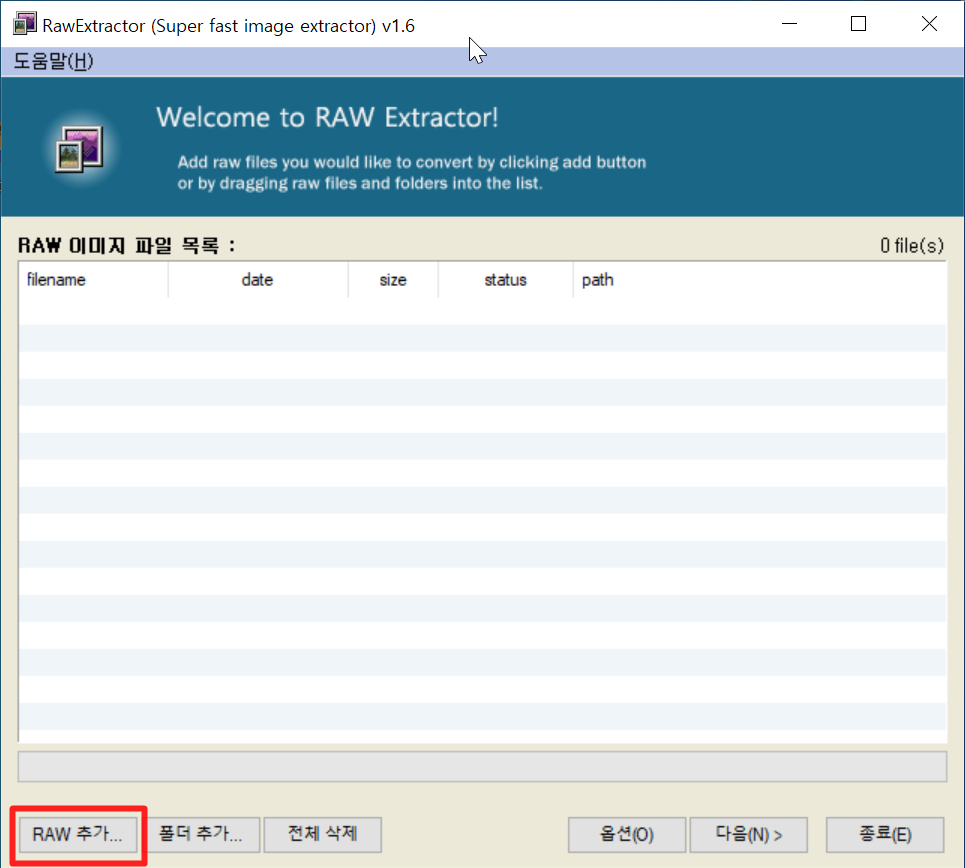The height and width of the screenshot is (868, 965).
Task: Click the 'Welcome to RAW Extractor!' heading
Action: 327,117
